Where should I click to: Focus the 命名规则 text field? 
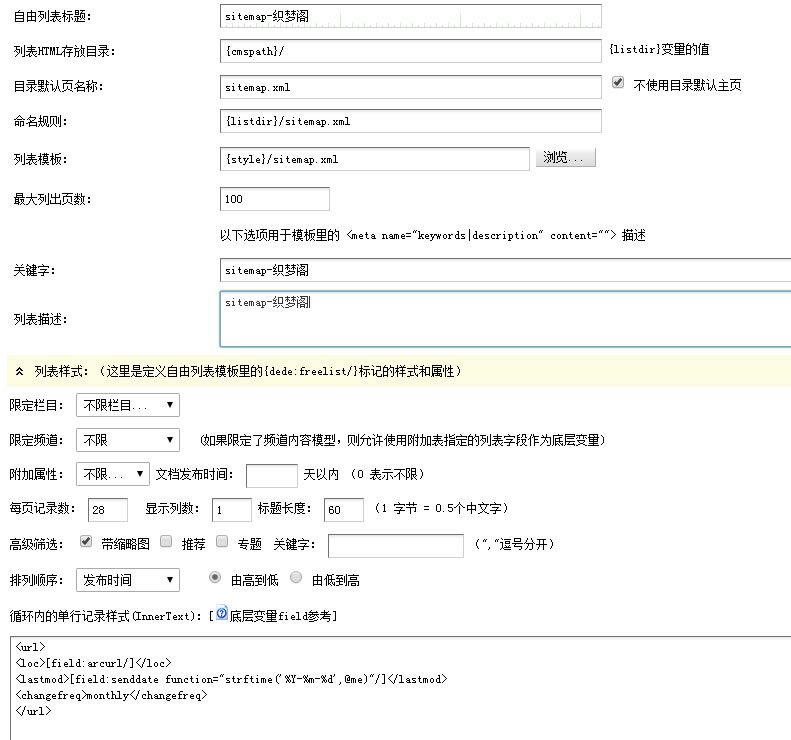coord(410,121)
